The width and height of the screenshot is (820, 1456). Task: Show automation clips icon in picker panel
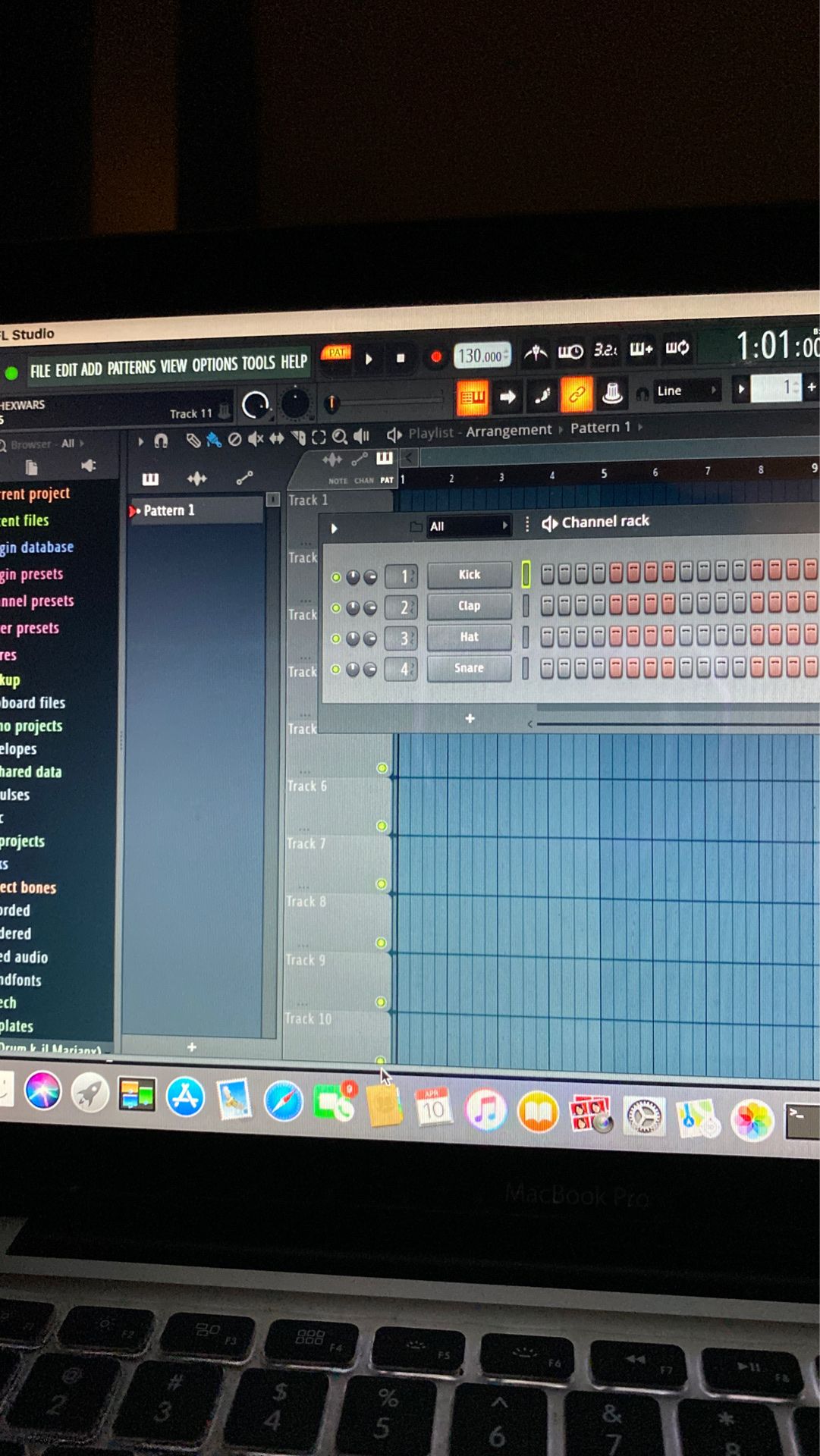point(244,478)
